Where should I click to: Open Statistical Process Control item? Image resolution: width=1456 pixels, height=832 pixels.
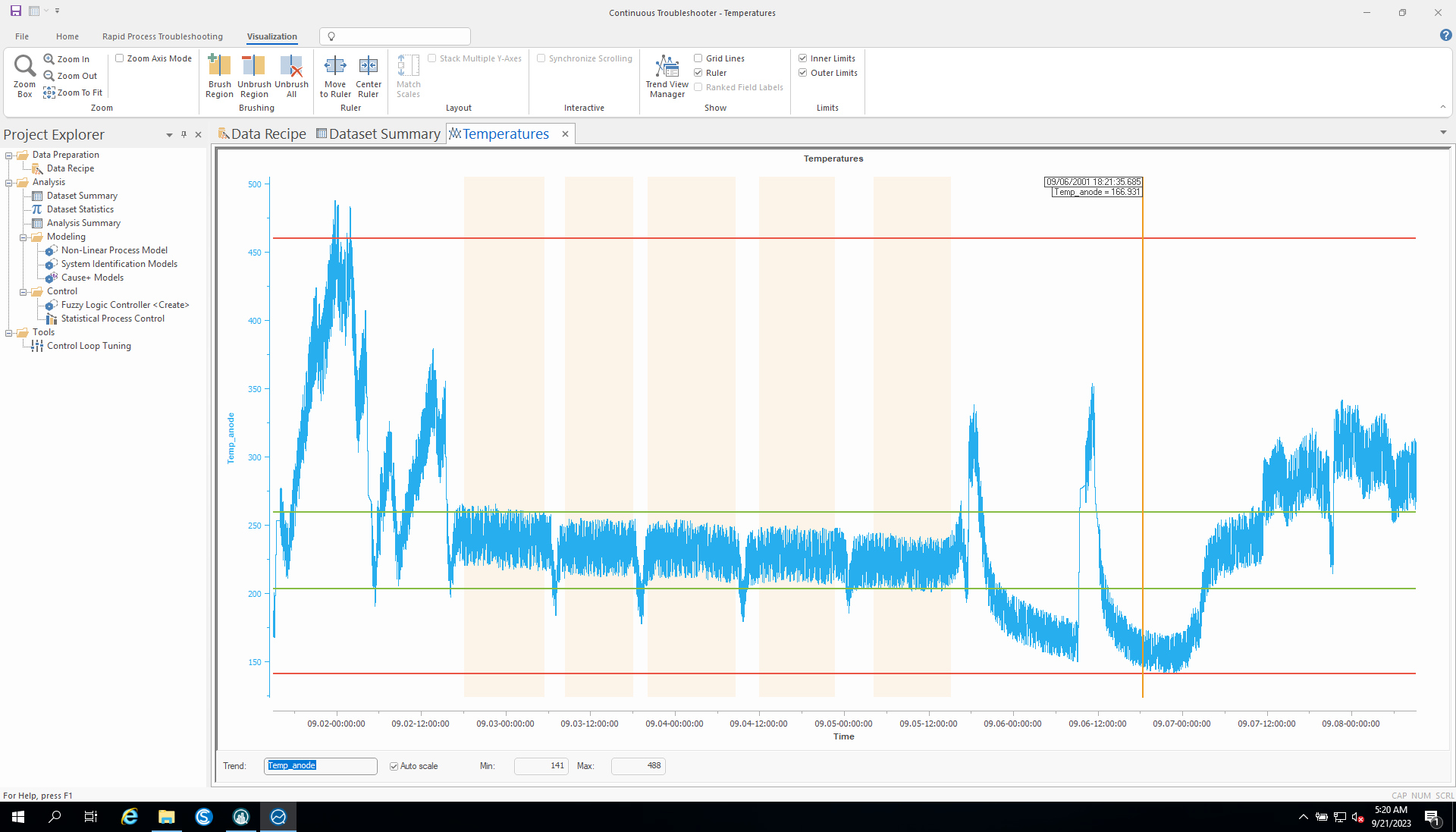112,319
